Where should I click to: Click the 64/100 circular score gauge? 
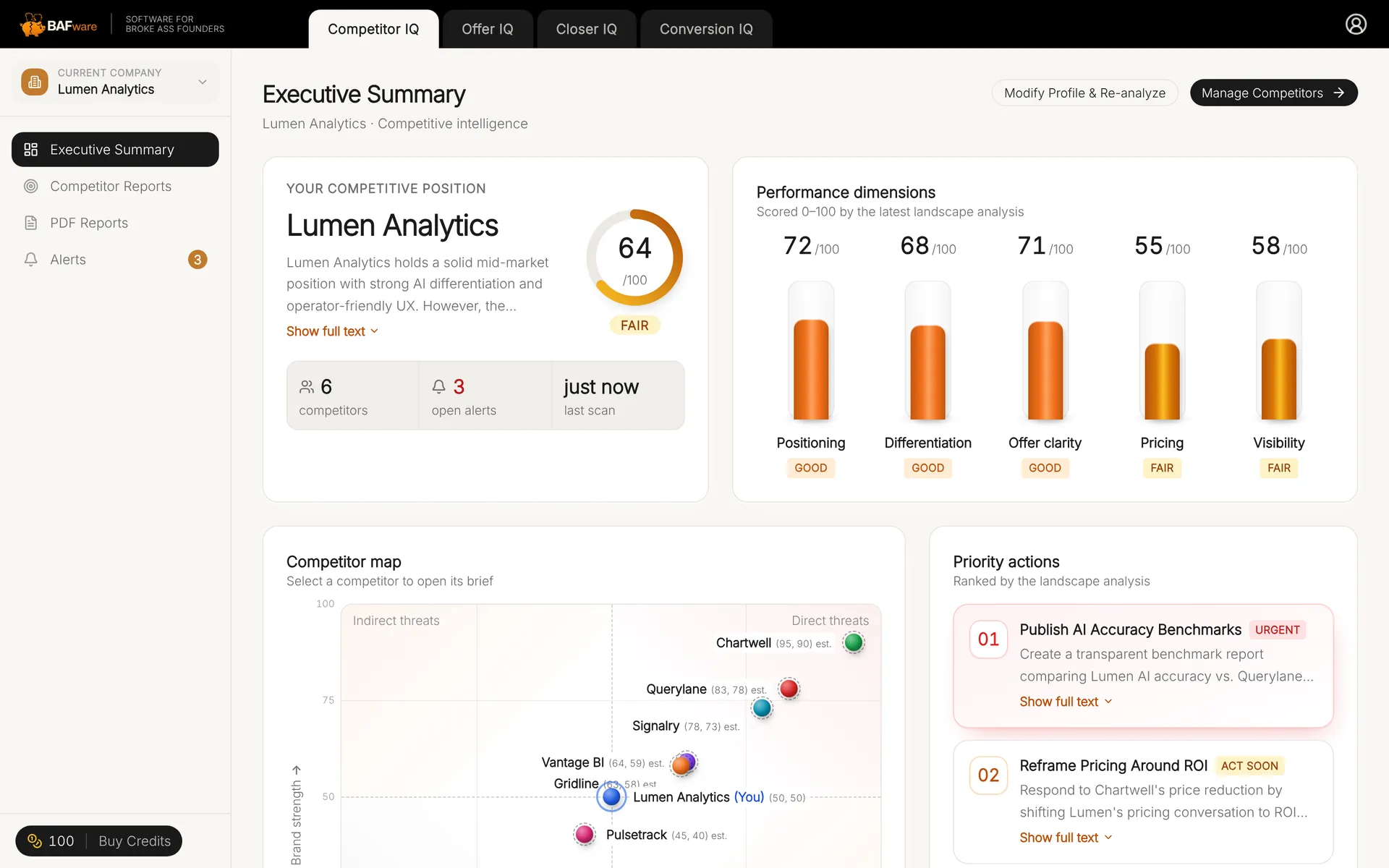[x=634, y=258]
